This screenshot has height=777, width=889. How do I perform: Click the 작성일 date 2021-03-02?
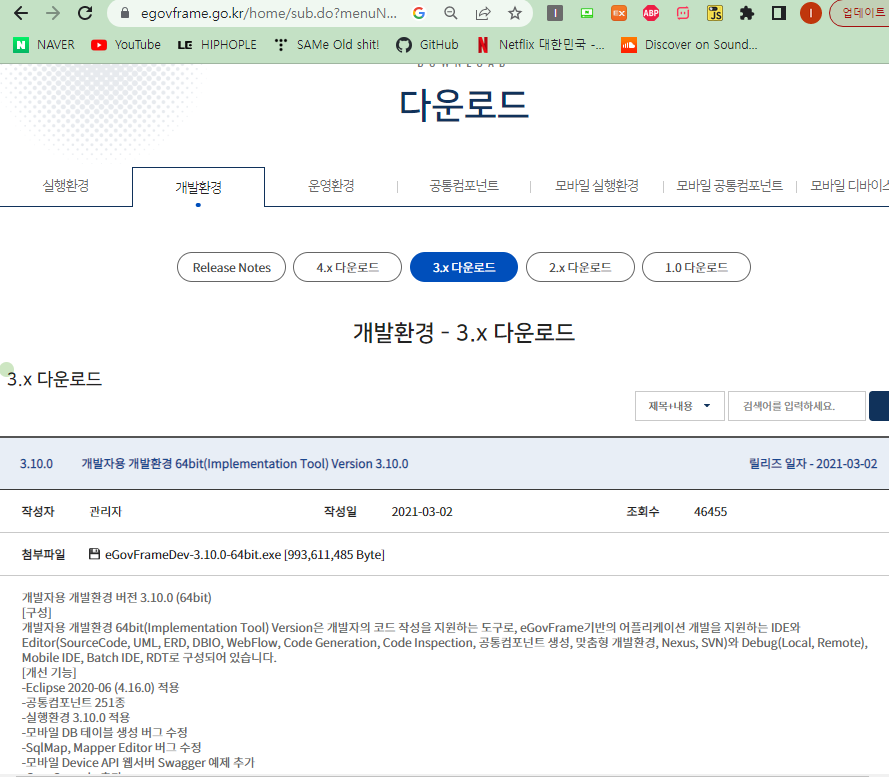click(422, 512)
